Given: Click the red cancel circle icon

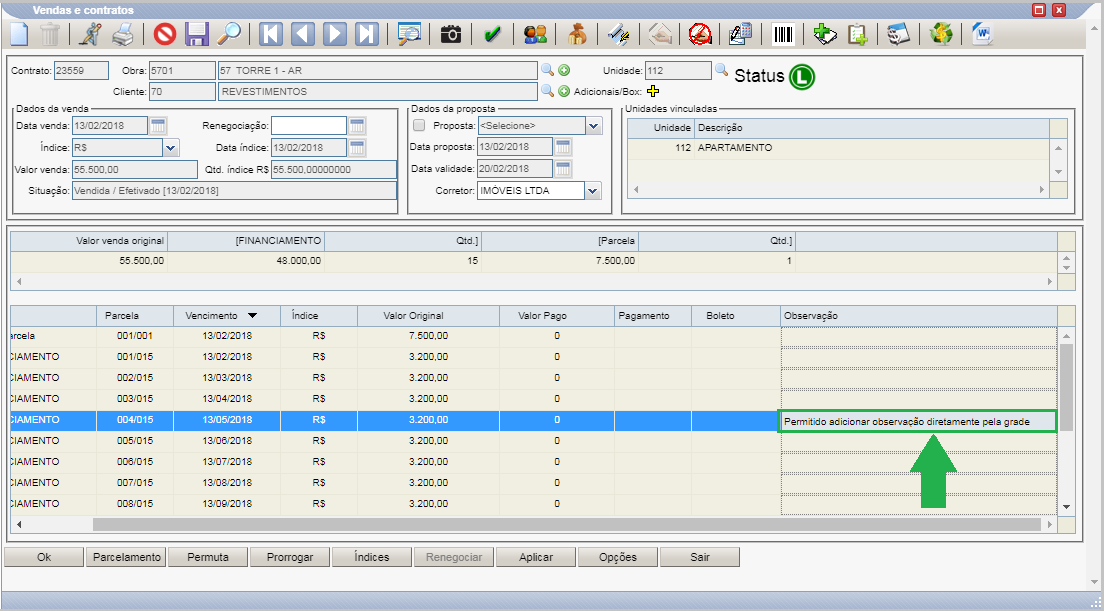Looking at the screenshot, I should (x=165, y=34).
